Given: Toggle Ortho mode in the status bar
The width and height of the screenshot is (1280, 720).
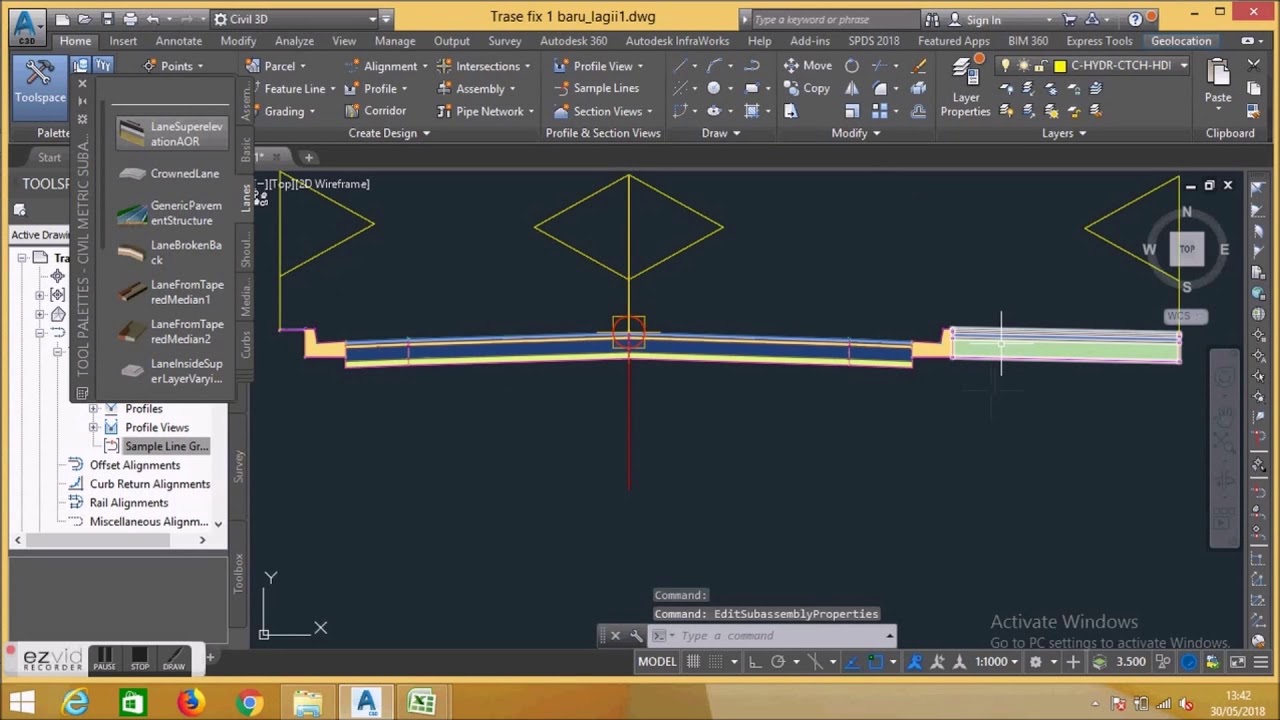Looking at the screenshot, I should [x=755, y=662].
